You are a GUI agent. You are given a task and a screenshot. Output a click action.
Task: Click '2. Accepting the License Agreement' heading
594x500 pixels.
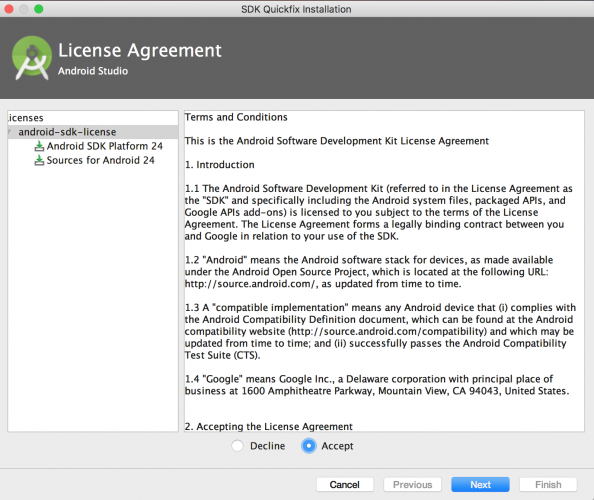click(x=269, y=427)
